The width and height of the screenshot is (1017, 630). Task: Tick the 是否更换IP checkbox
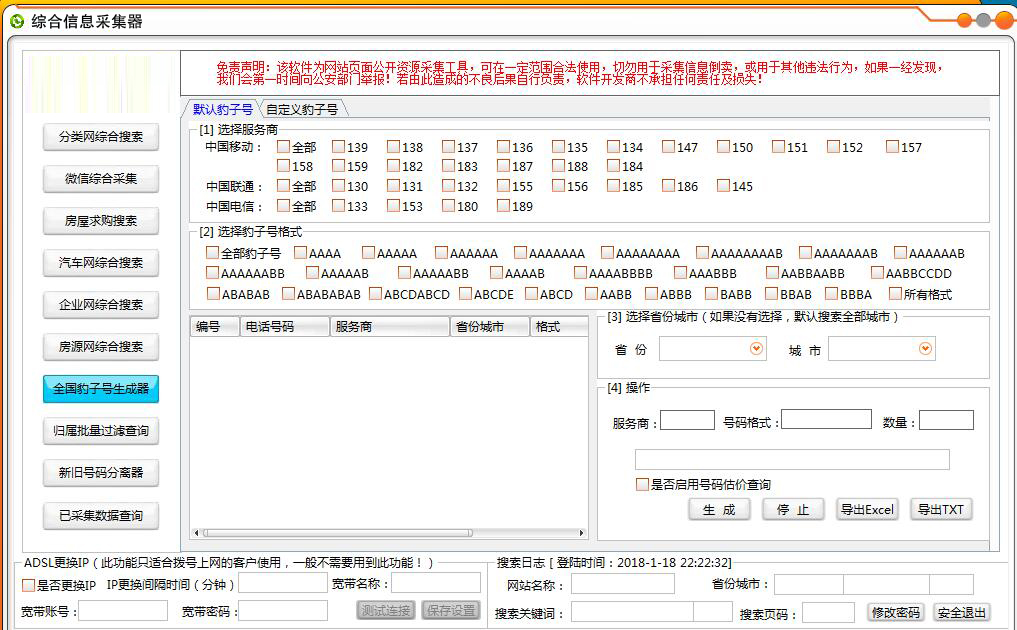point(28,585)
